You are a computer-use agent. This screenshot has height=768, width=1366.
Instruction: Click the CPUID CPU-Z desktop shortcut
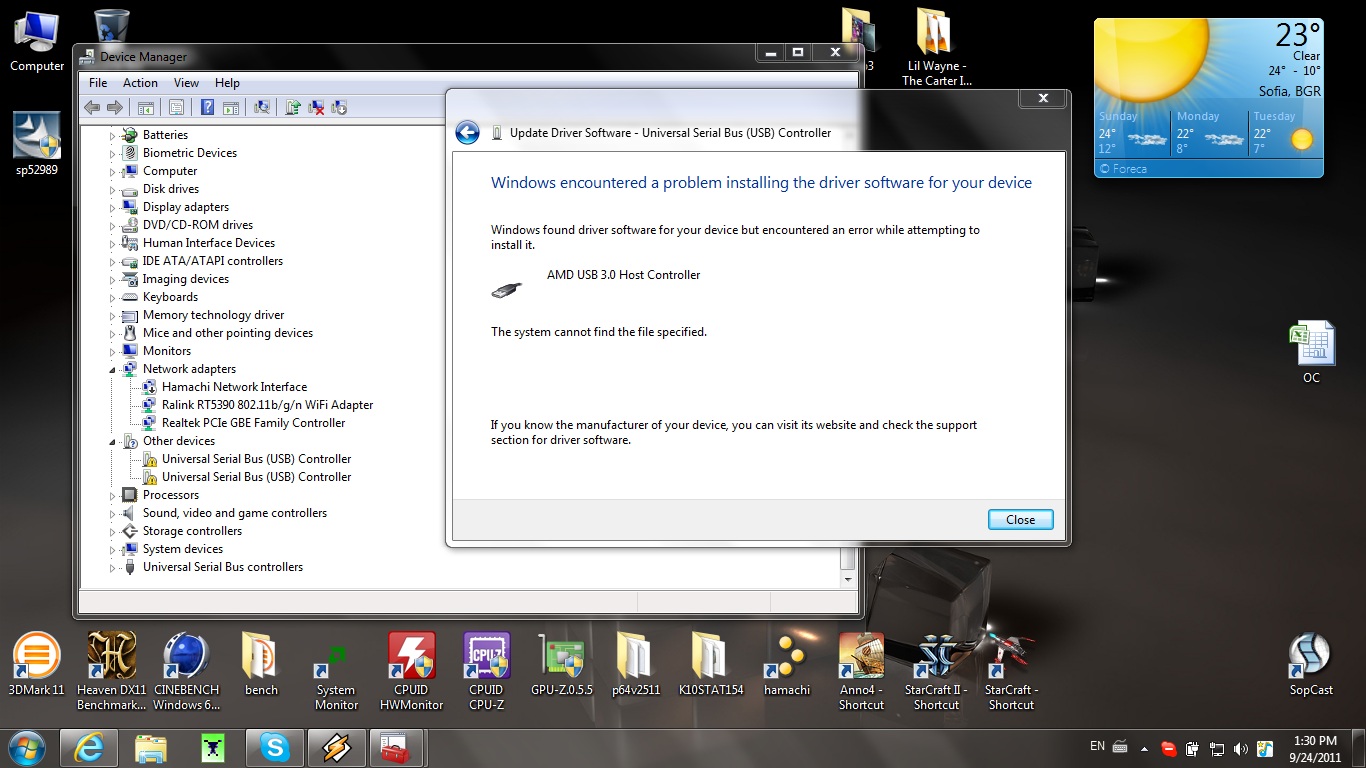tap(486, 671)
